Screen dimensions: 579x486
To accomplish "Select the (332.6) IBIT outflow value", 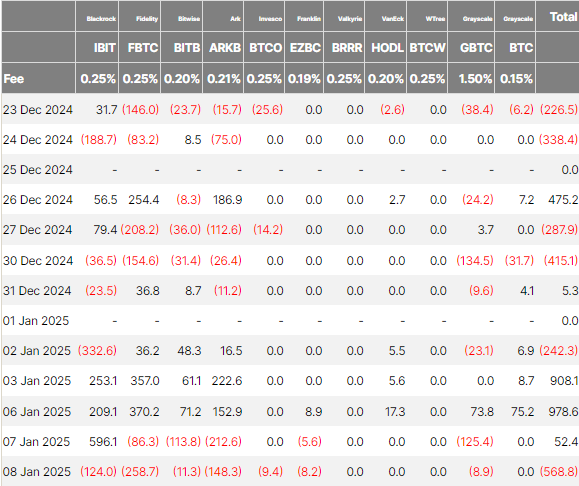I will click(x=97, y=350).
